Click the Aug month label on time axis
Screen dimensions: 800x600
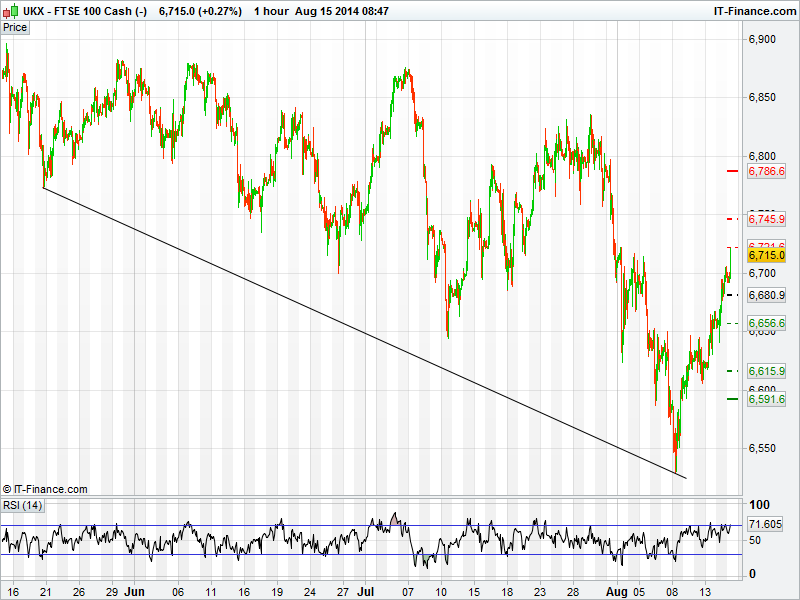[618, 591]
